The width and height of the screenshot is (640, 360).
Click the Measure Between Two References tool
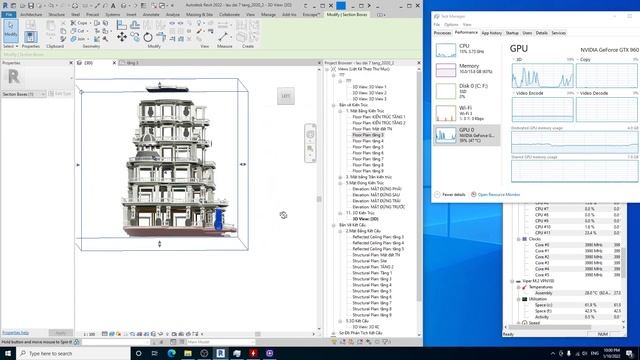point(223,37)
